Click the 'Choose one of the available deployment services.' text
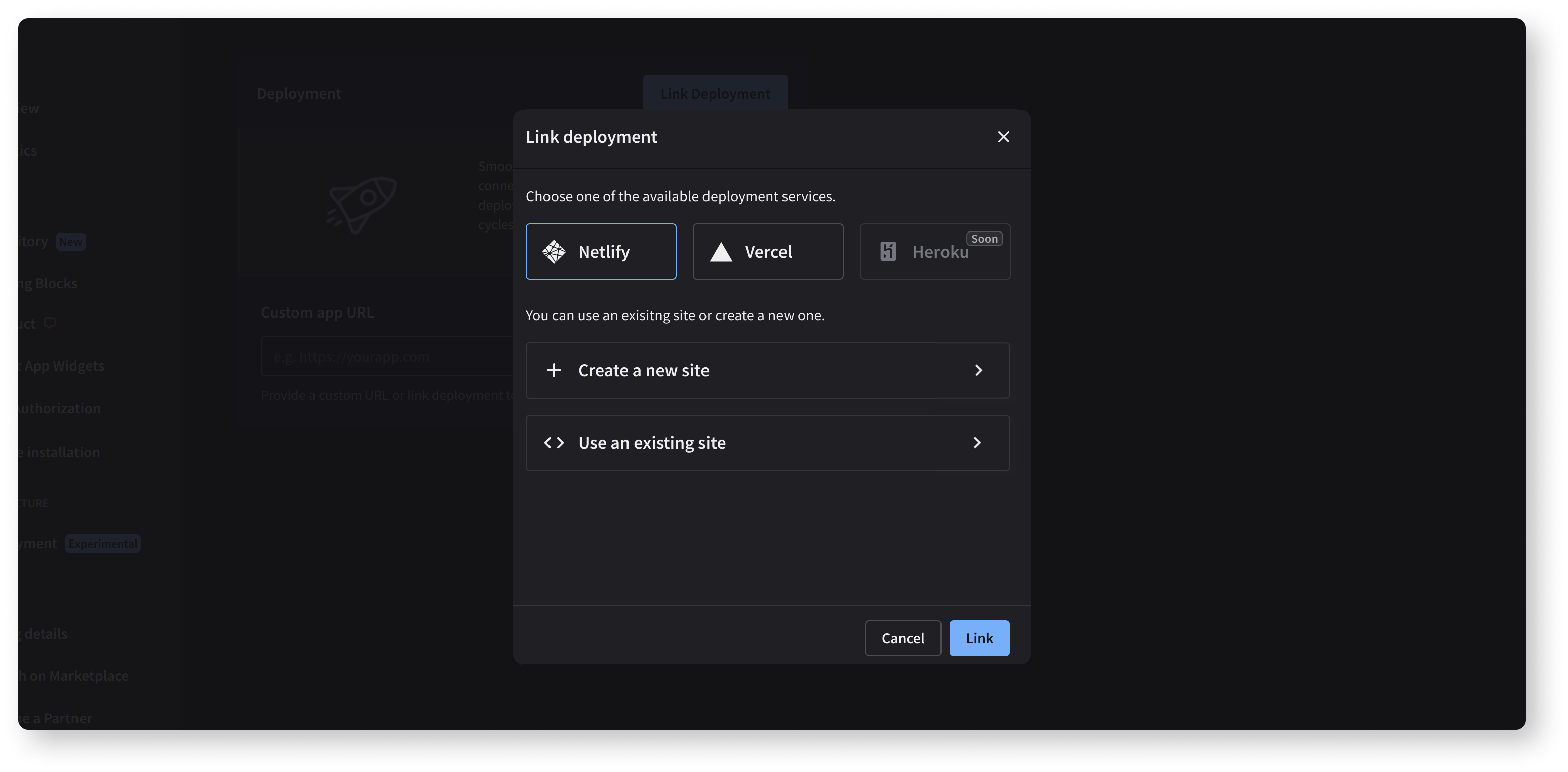 [680, 196]
